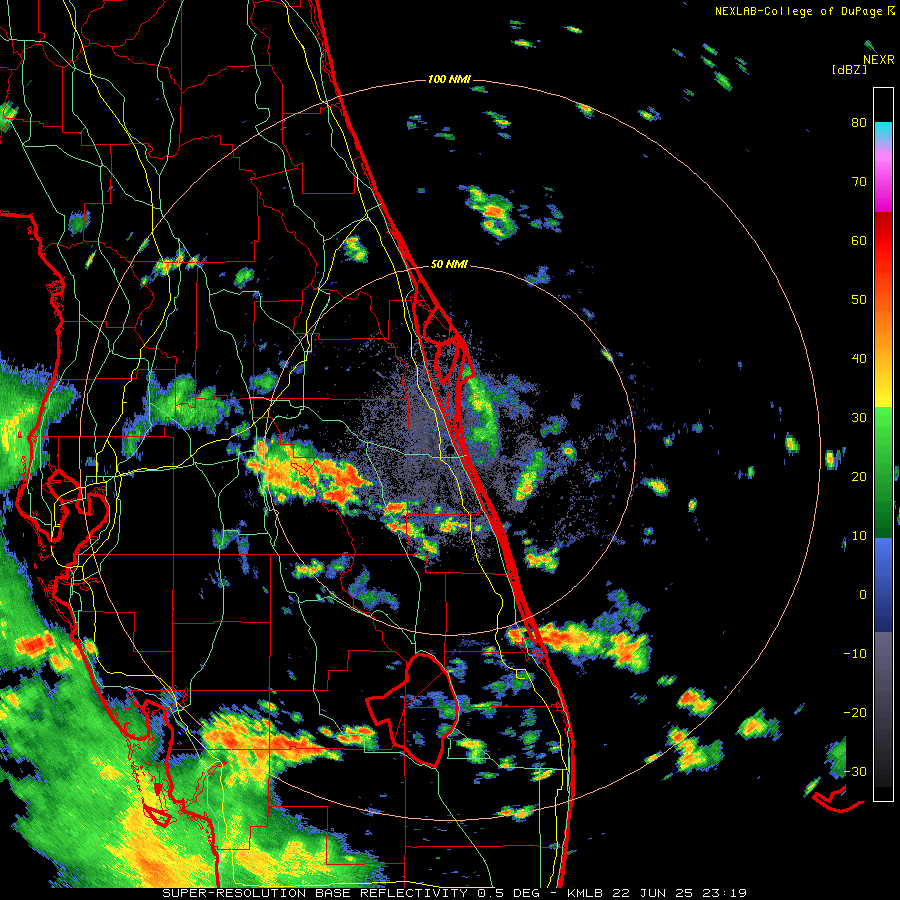Click the cyan band atop the color scale

click(x=883, y=132)
